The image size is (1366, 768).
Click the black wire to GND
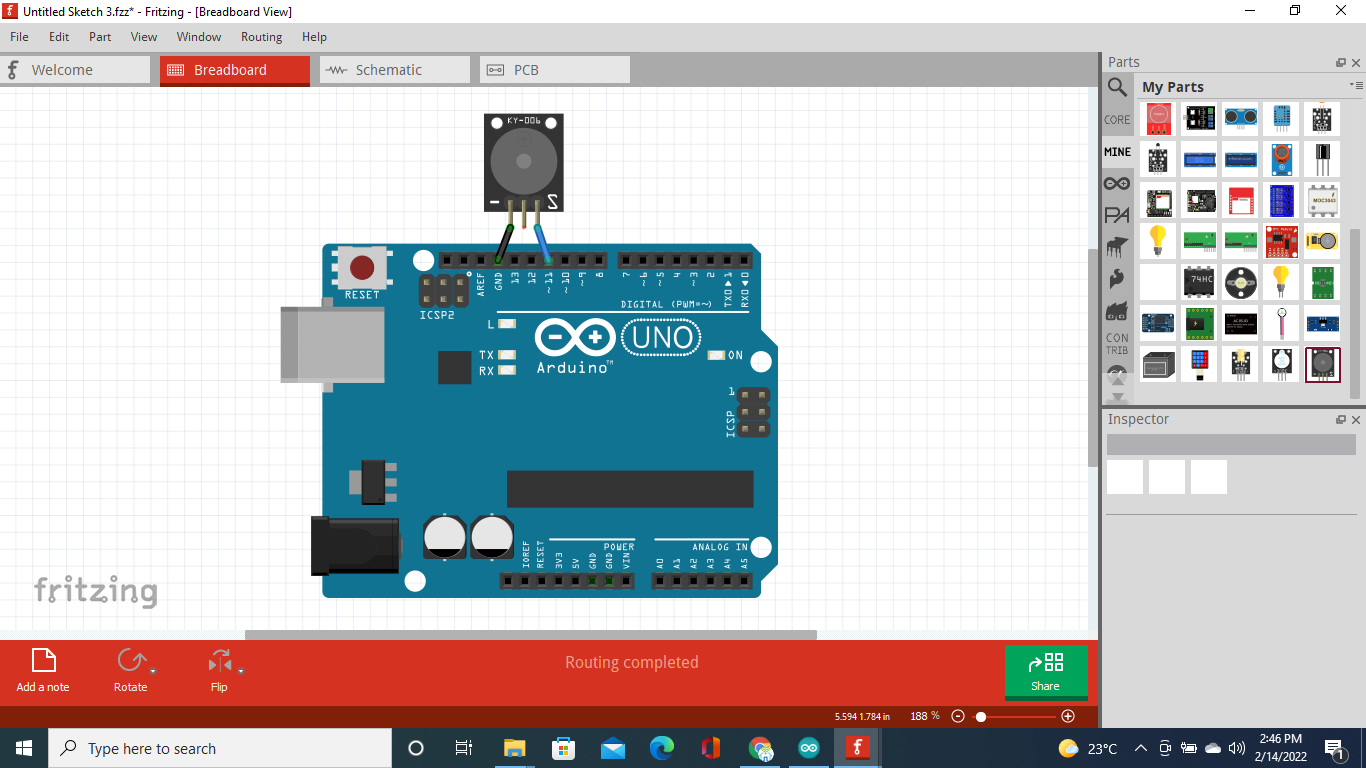tap(505, 242)
